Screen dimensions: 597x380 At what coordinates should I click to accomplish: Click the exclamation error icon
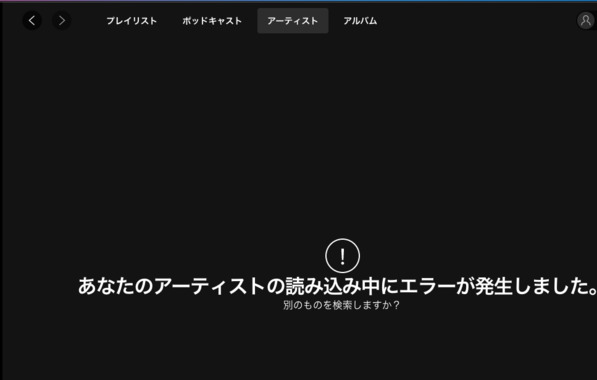click(x=342, y=256)
